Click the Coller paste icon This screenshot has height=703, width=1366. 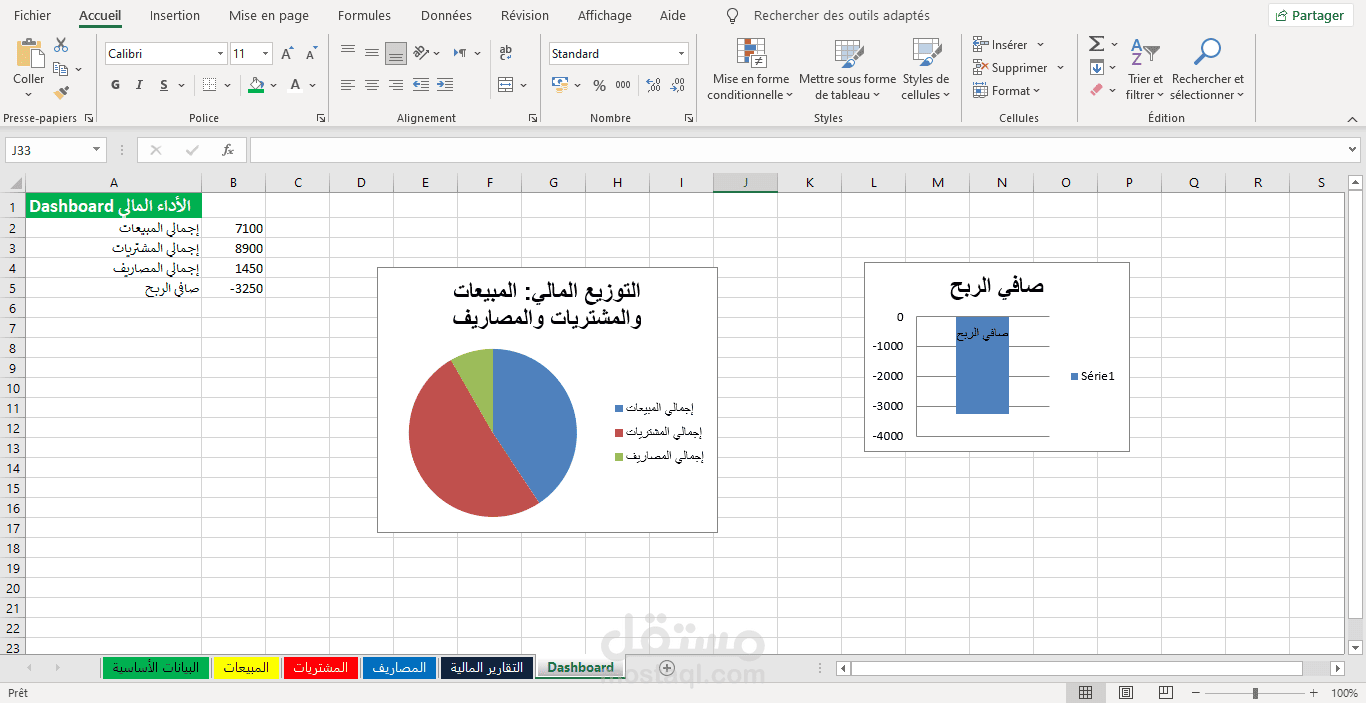(28, 54)
